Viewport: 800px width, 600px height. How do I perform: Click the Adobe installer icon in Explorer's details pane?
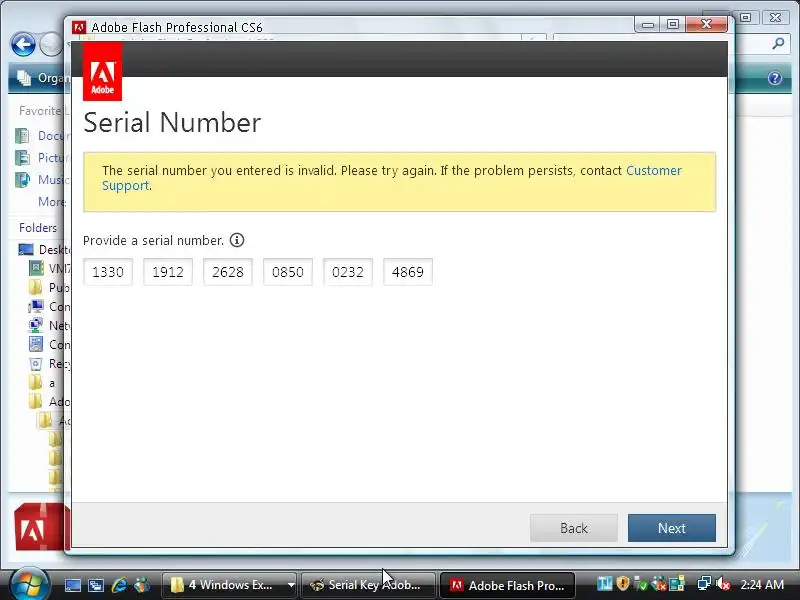(x=40, y=529)
